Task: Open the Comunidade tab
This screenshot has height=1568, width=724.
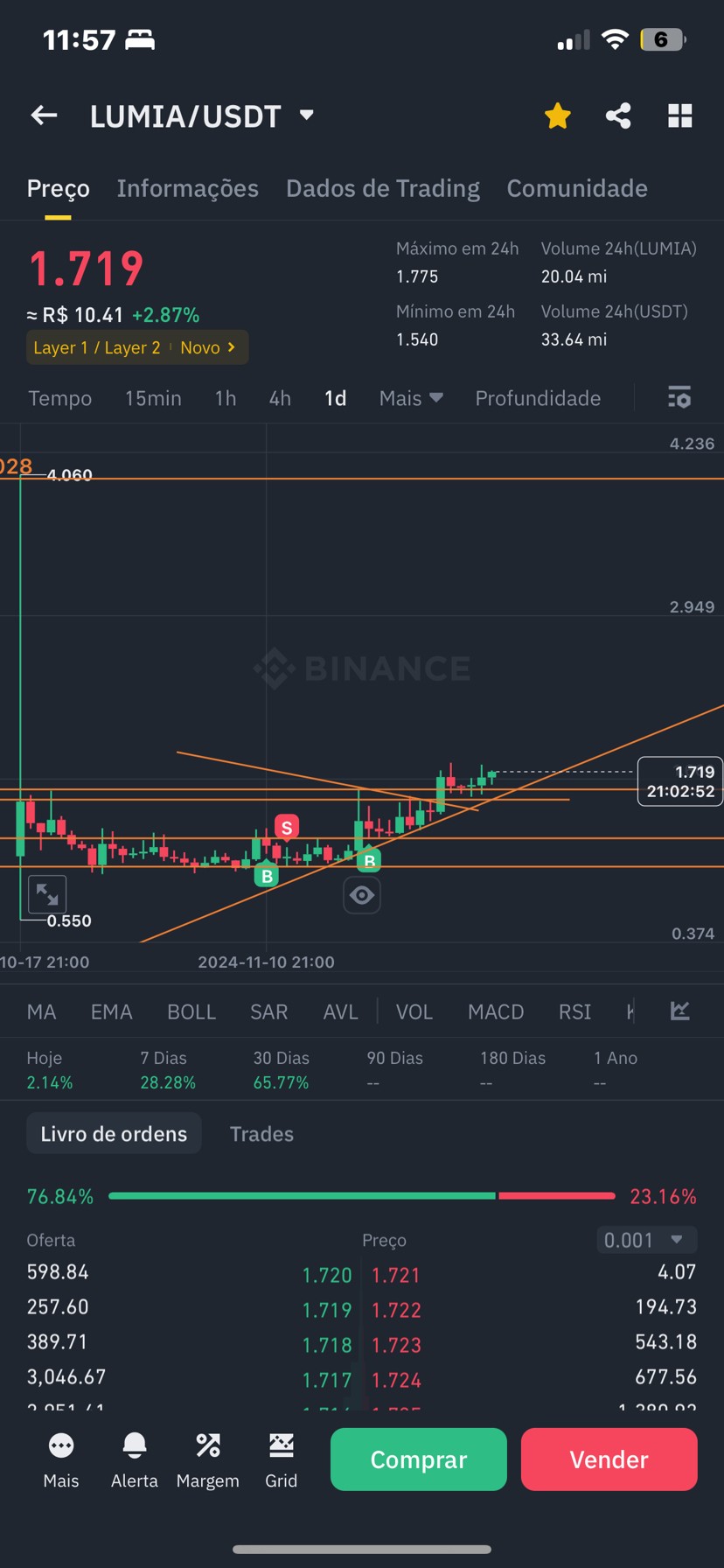Action: pyautogui.click(x=577, y=188)
